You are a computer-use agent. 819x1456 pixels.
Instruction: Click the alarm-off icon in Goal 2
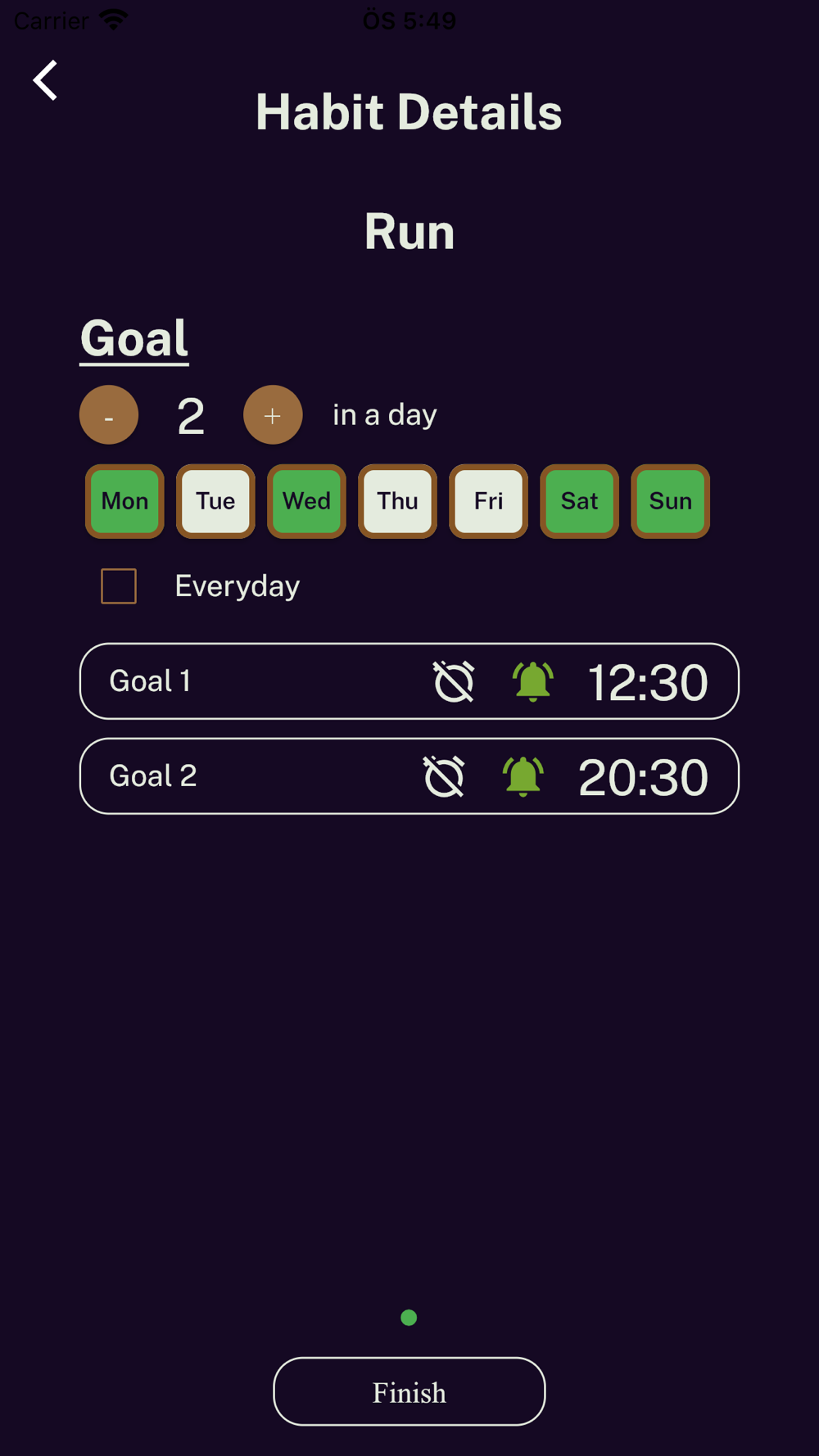pyautogui.click(x=444, y=776)
